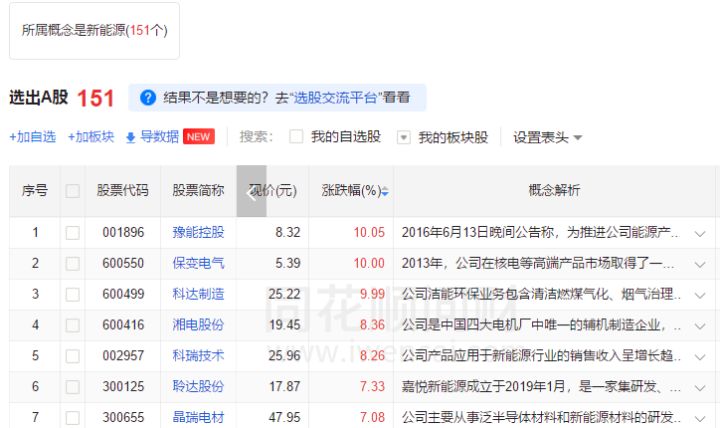The height and width of the screenshot is (428, 720).
Task: Click the 股票简称 column header
Action: coord(198,190)
